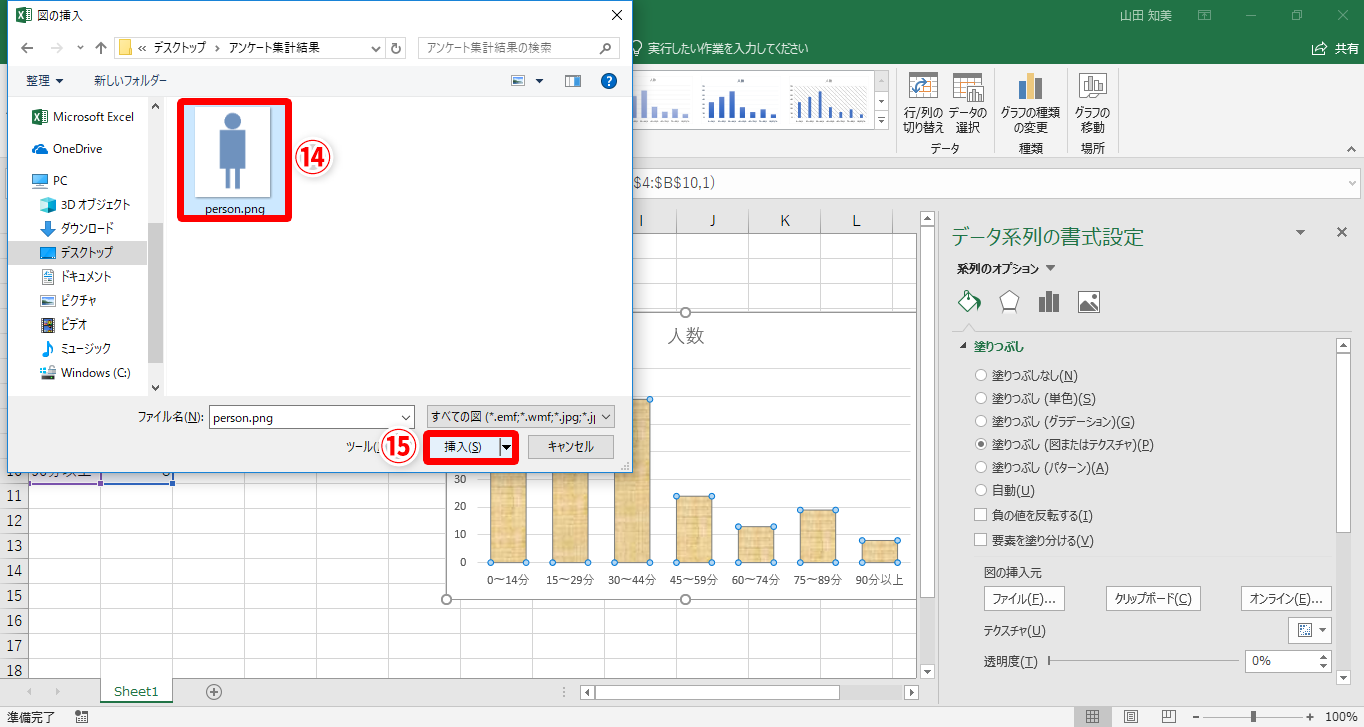
Task: Select ピクチャ in the navigation pane
Action: [69, 300]
